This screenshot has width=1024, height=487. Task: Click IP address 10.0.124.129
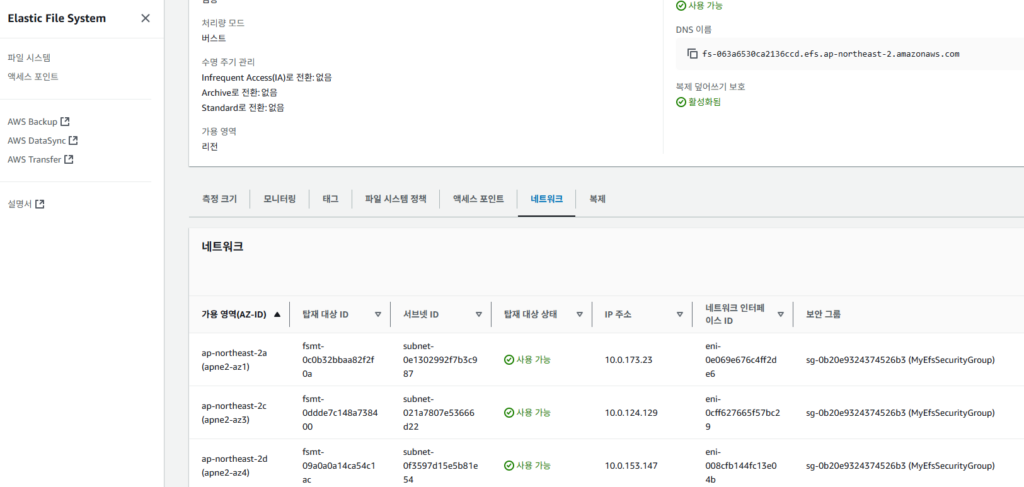631,413
